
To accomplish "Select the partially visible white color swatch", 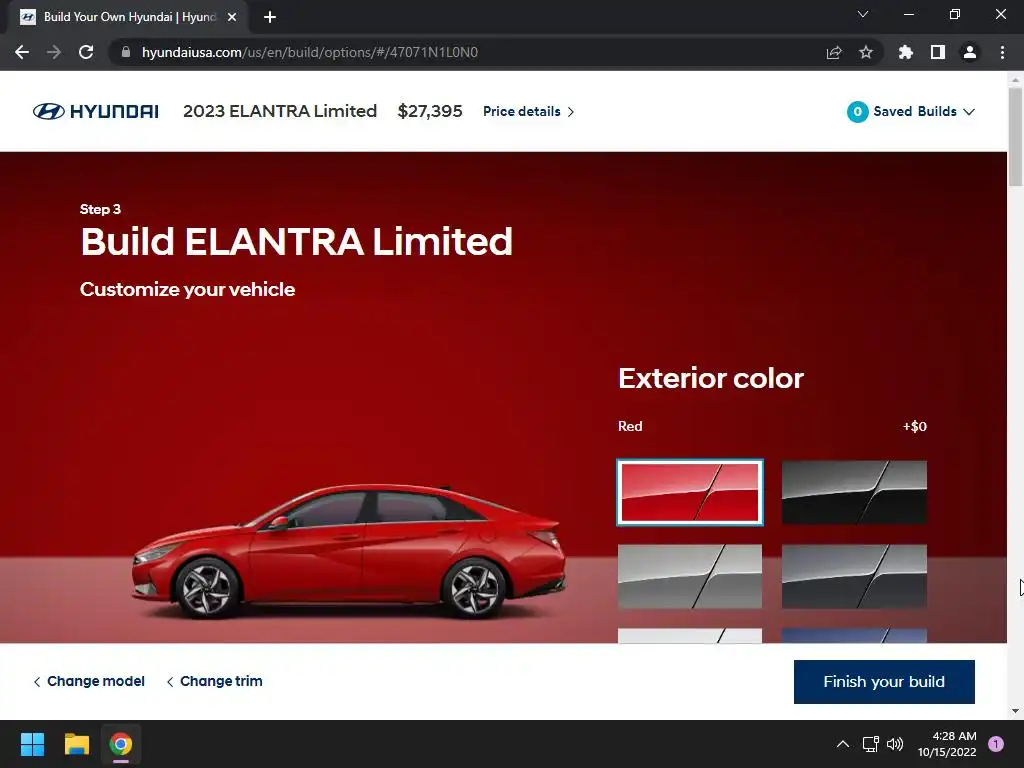I will click(690, 635).
